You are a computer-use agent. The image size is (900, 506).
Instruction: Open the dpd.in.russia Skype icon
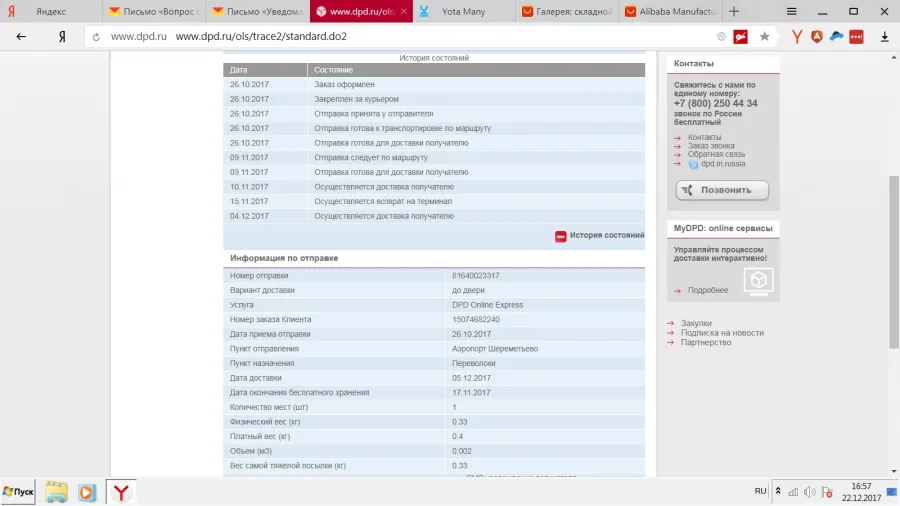(x=693, y=164)
